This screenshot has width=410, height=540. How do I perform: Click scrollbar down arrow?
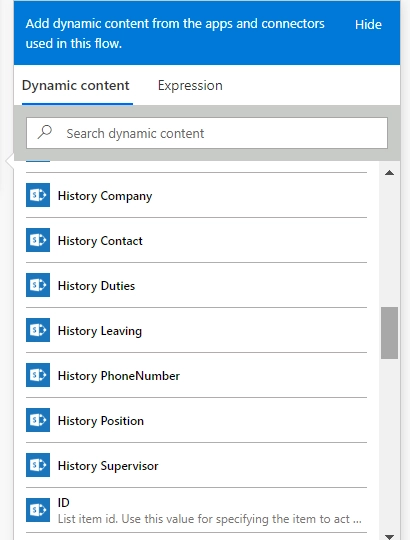(x=389, y=537)
